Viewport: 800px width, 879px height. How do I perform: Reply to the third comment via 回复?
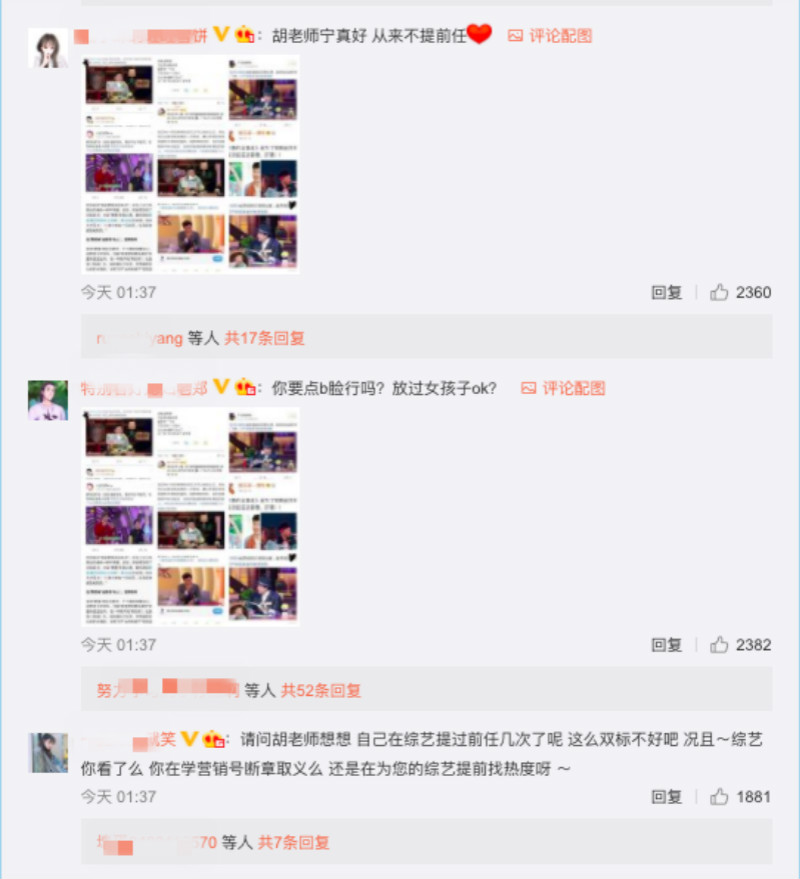point(667,797)
